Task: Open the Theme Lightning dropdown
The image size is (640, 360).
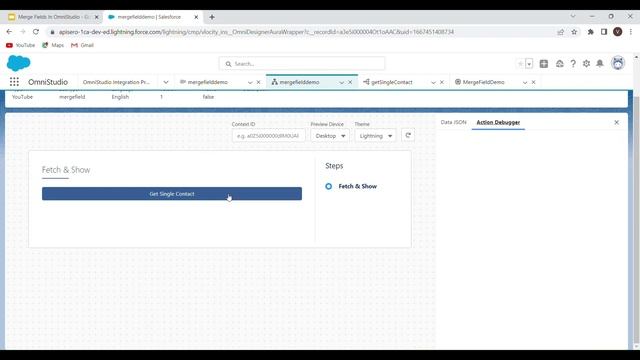Action: (376, 136)
